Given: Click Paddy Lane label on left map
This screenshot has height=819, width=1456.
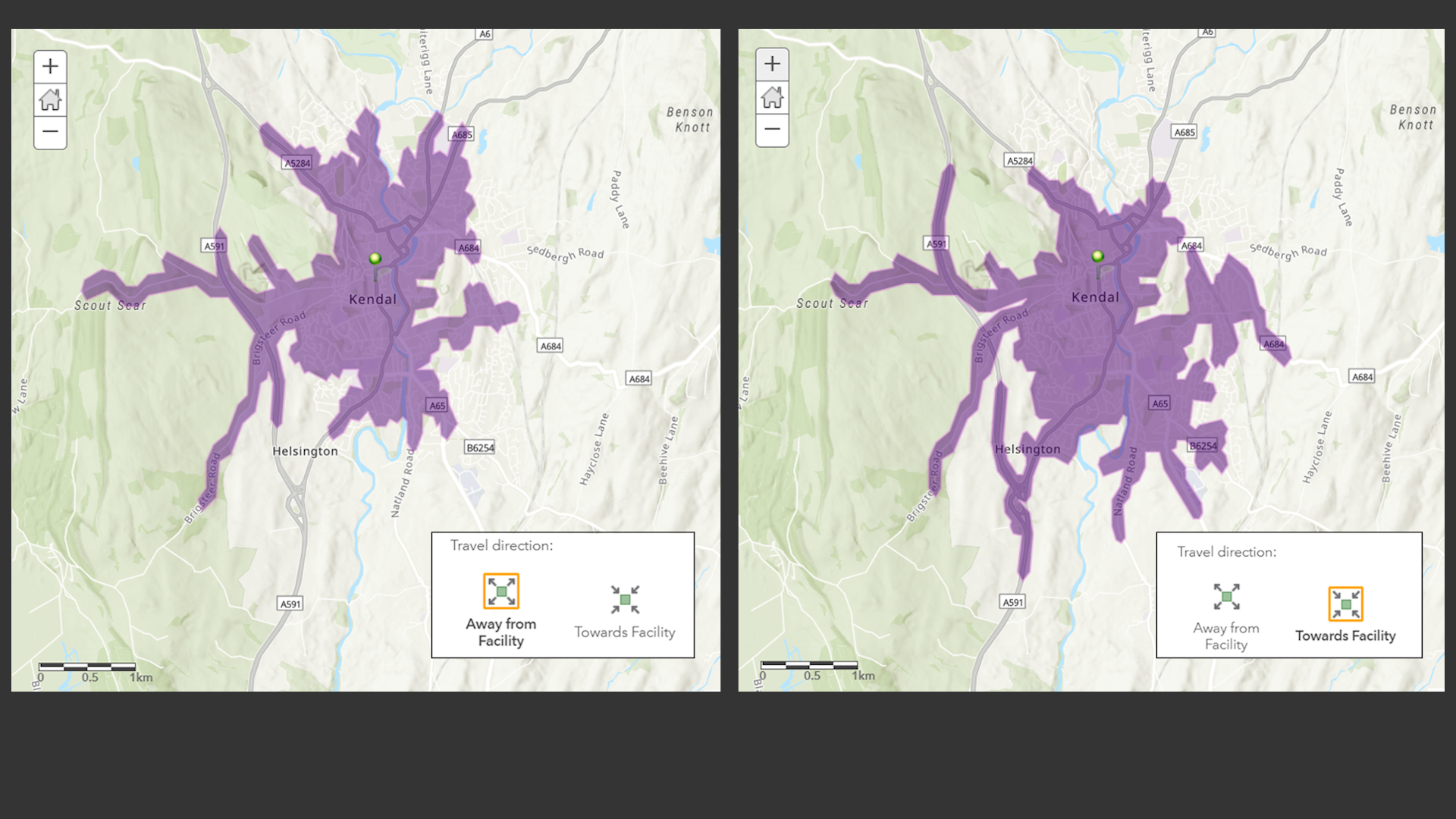Looking at the screenshot, I should pos(620,199).
